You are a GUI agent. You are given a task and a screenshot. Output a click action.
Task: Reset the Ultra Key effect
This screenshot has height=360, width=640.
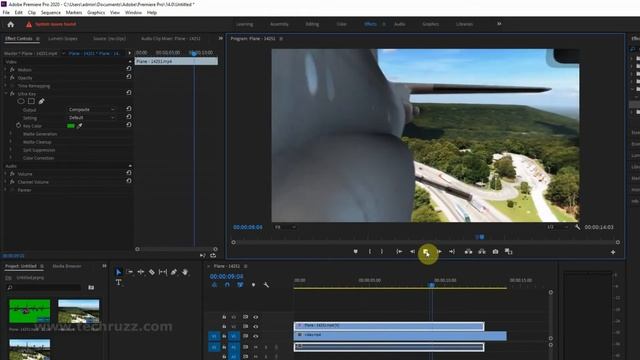pos(129,93)
